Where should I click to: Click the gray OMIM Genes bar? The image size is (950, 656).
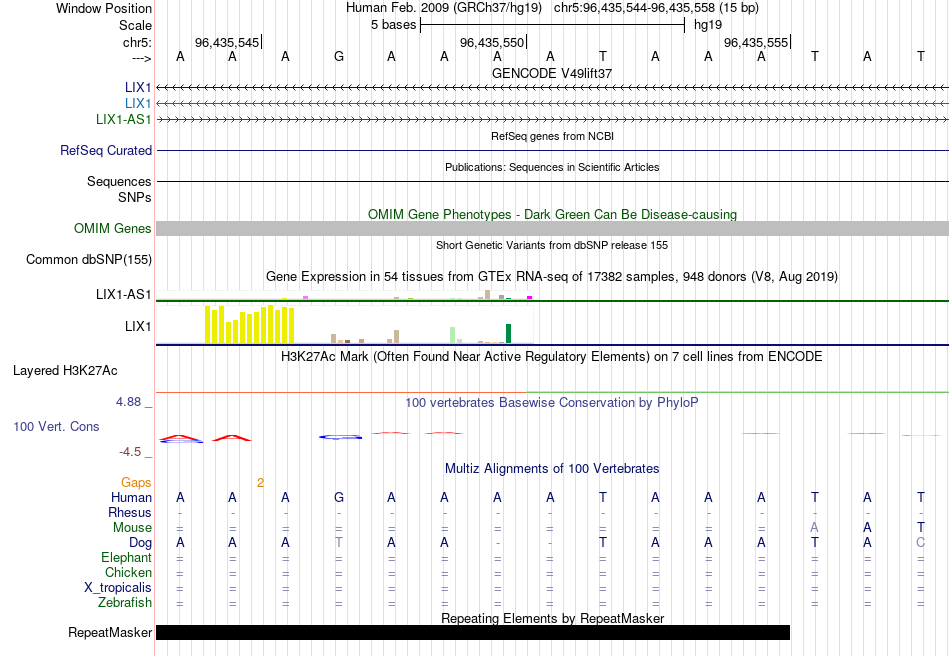[553, 228]
